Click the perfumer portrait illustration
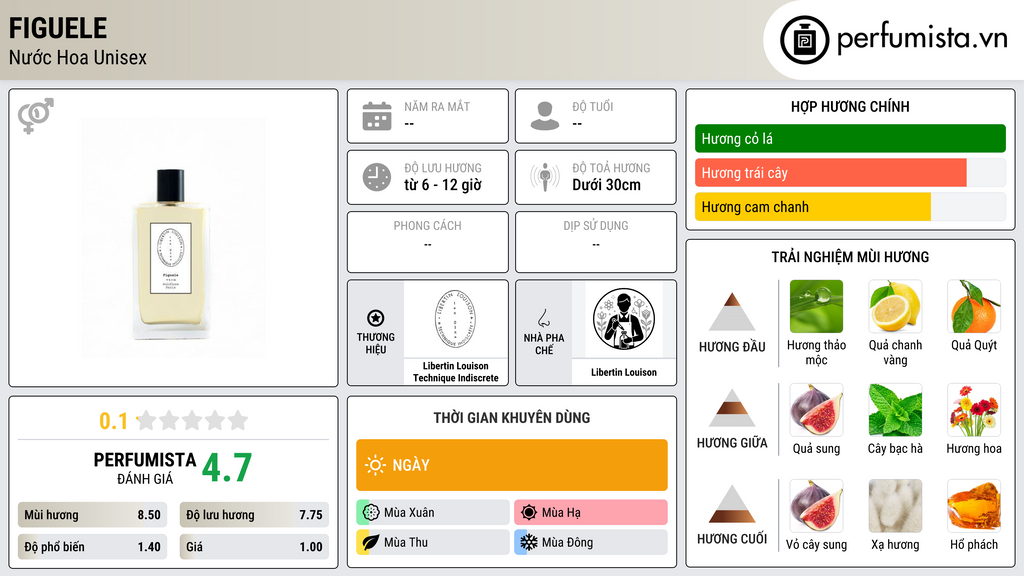 pos(624,319)
